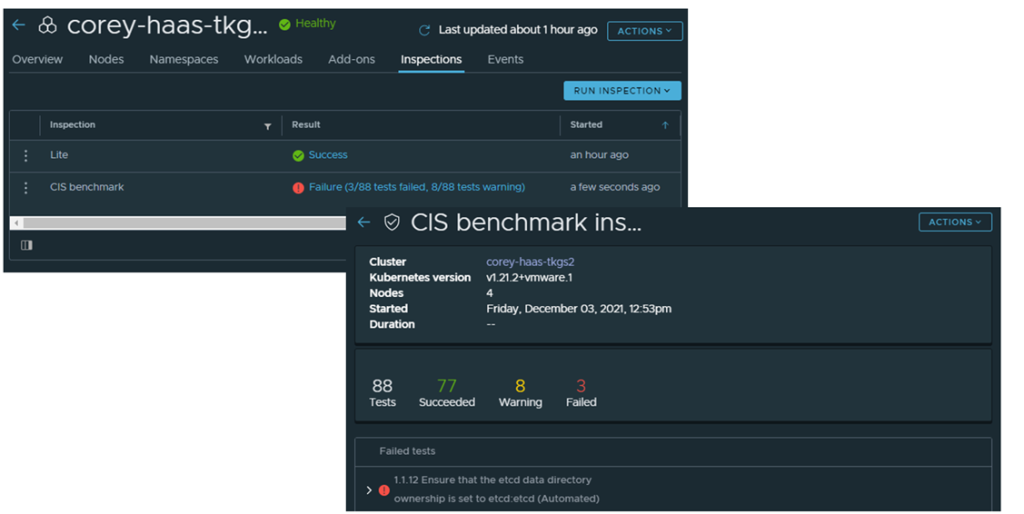Open the RUN INSPECTION dropdown

(622, 91)
